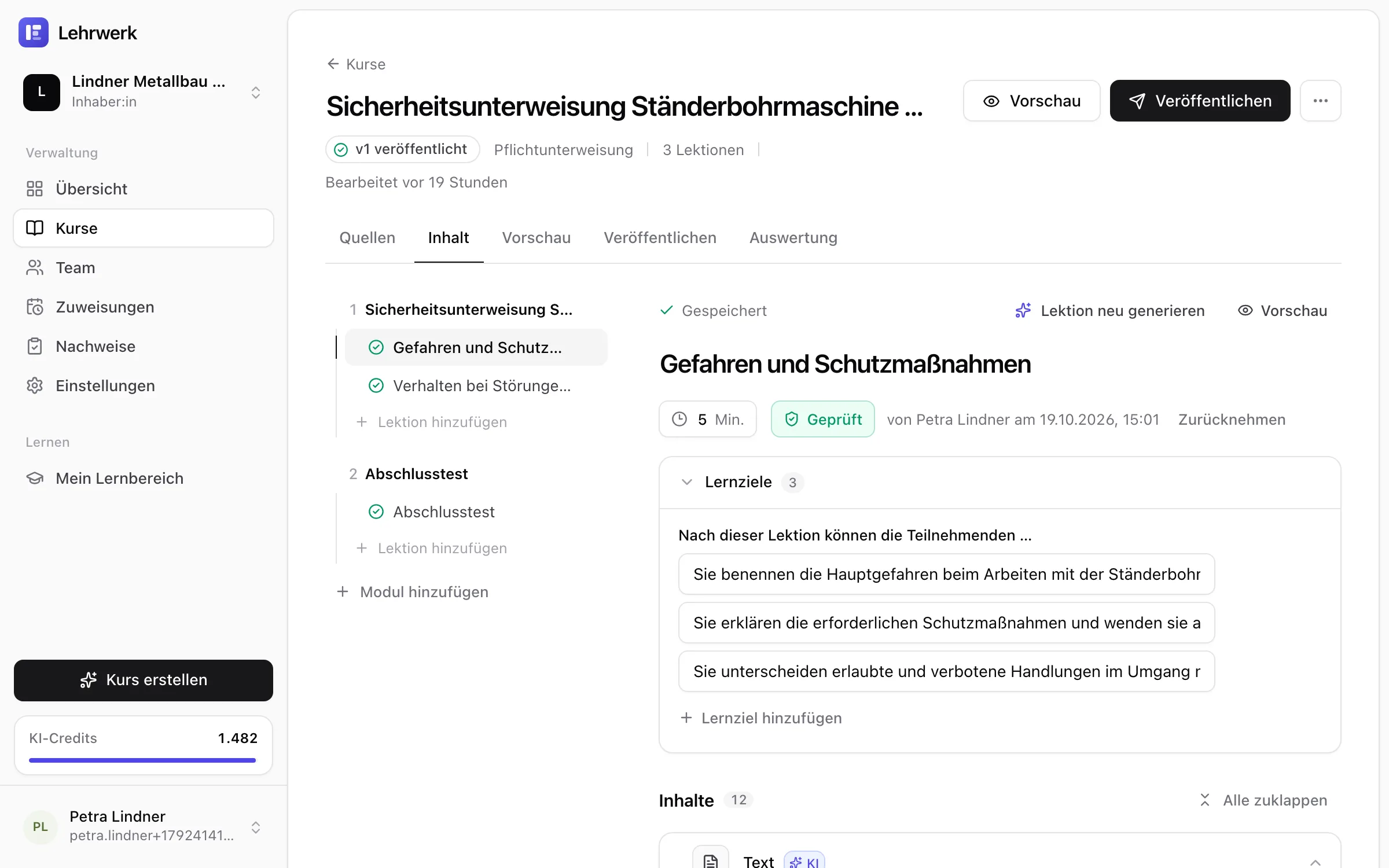
Task: Click the KI-Credits progress bar
Action: (142, 760)
